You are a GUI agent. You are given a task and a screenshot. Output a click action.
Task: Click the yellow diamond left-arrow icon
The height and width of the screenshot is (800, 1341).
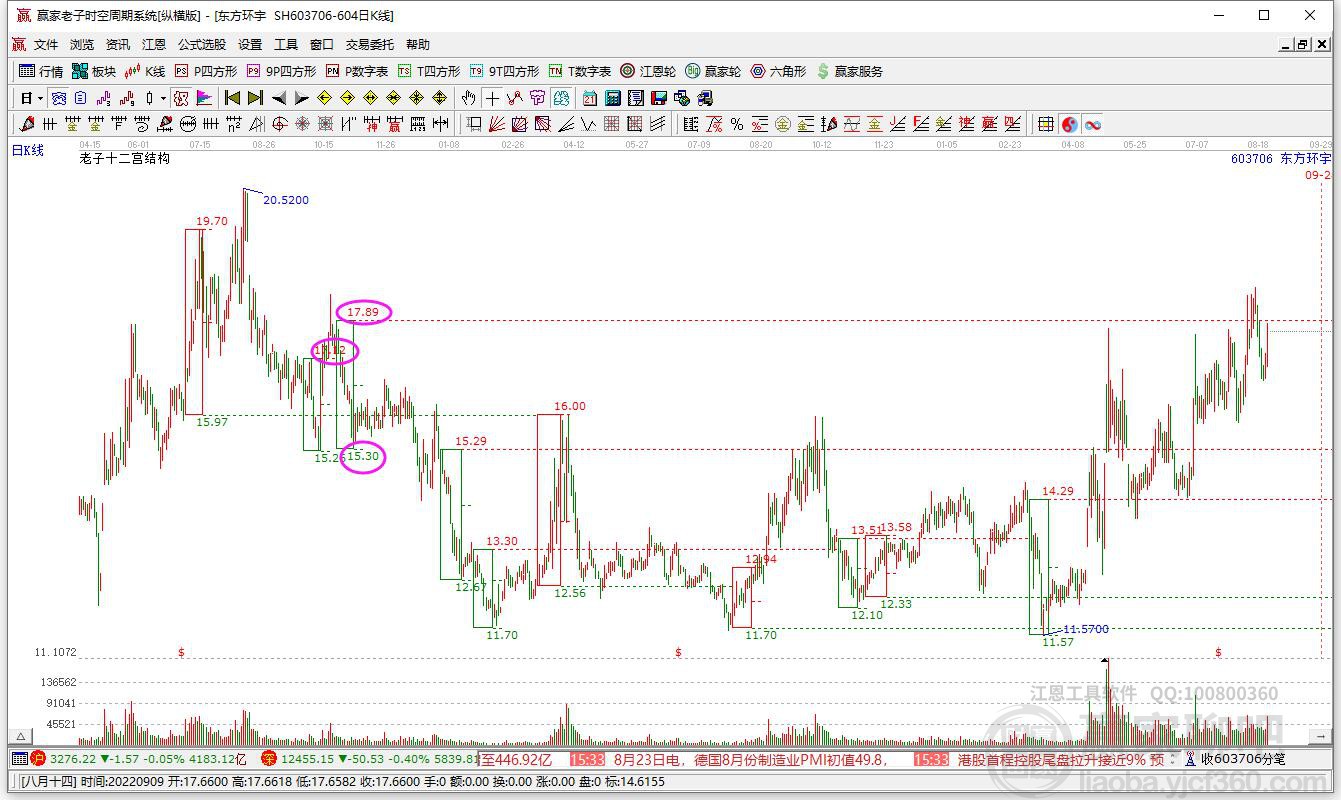click(x=324, y=98)
